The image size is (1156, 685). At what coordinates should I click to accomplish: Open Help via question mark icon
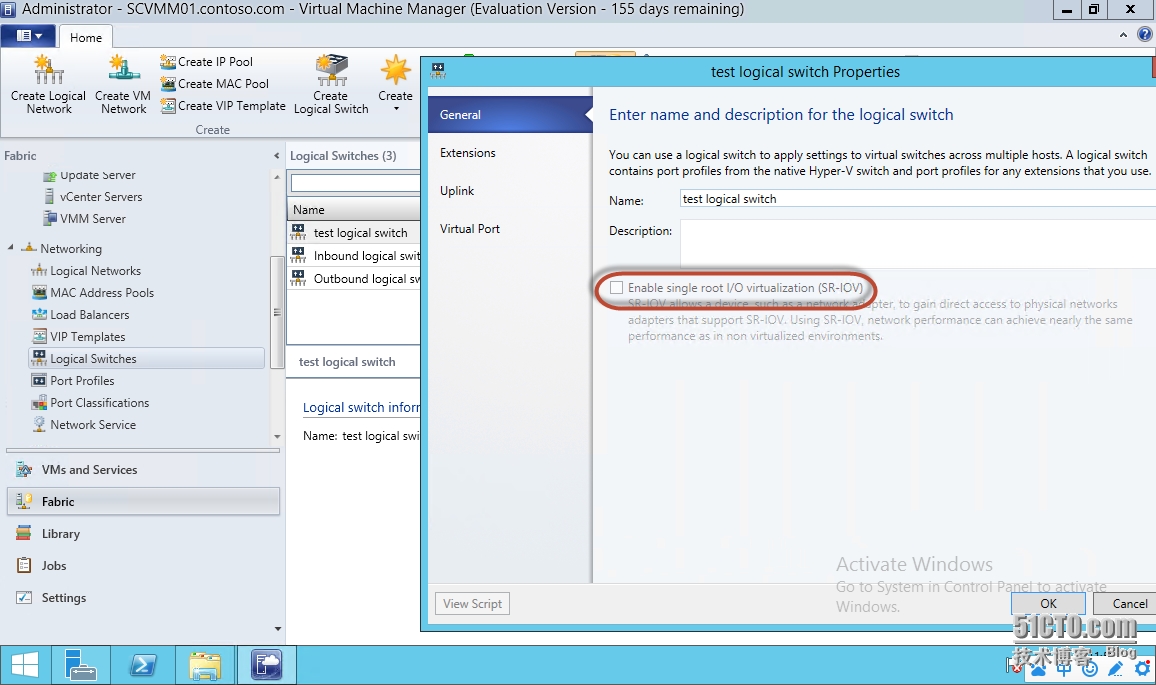(x=1145, y=34)
